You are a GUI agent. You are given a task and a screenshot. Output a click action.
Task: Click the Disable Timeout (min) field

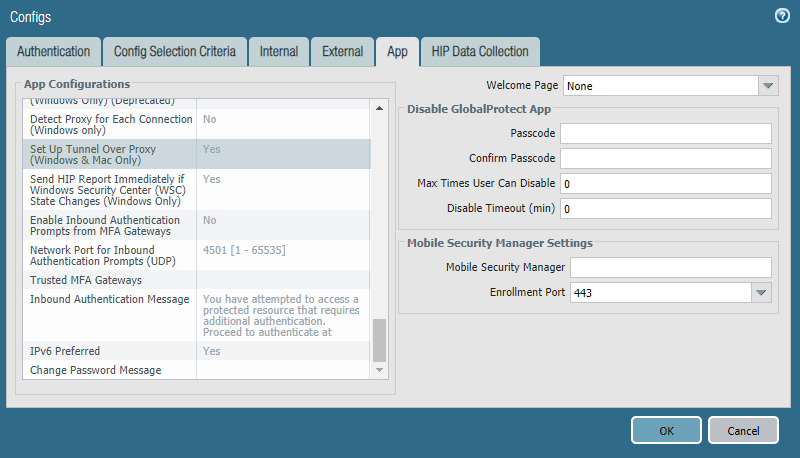click(x=665, y=209)
